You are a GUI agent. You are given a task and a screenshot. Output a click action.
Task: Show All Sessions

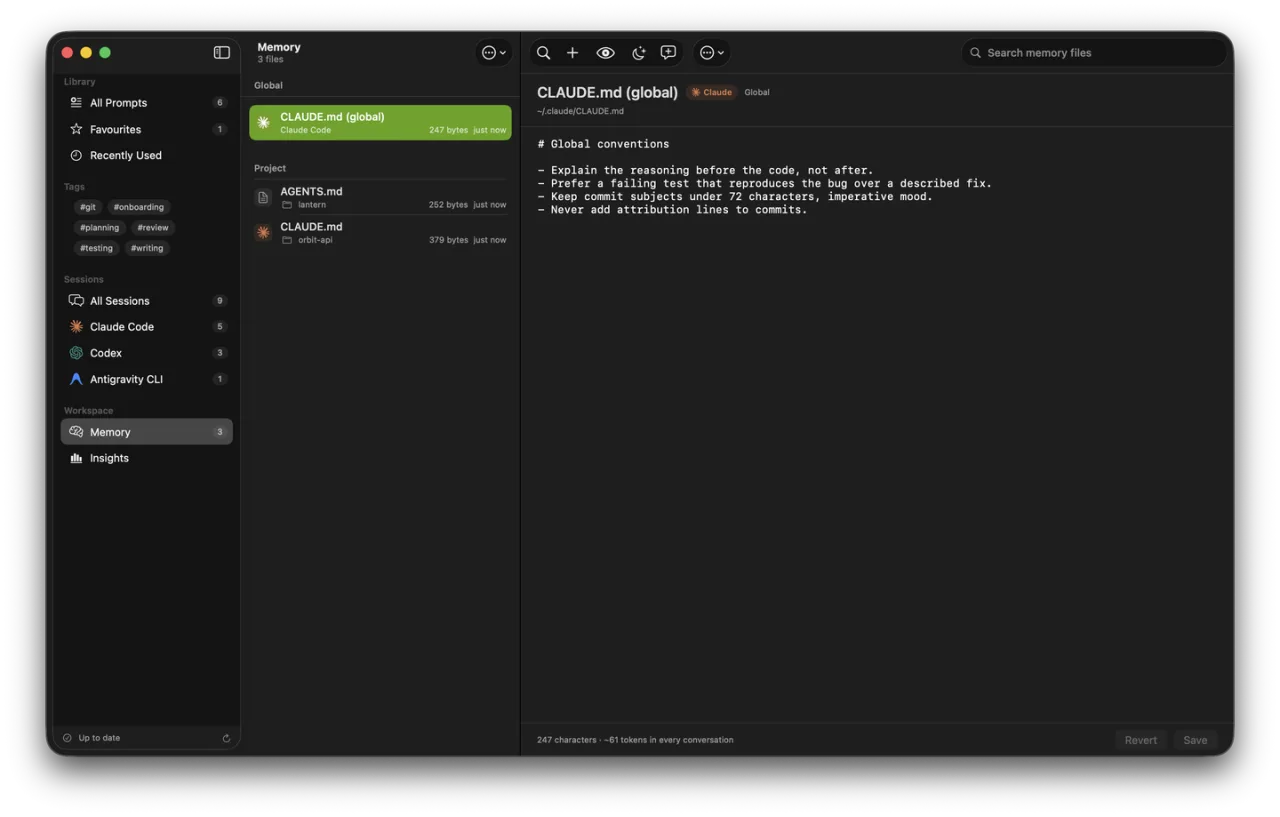(x=147, y=300)
